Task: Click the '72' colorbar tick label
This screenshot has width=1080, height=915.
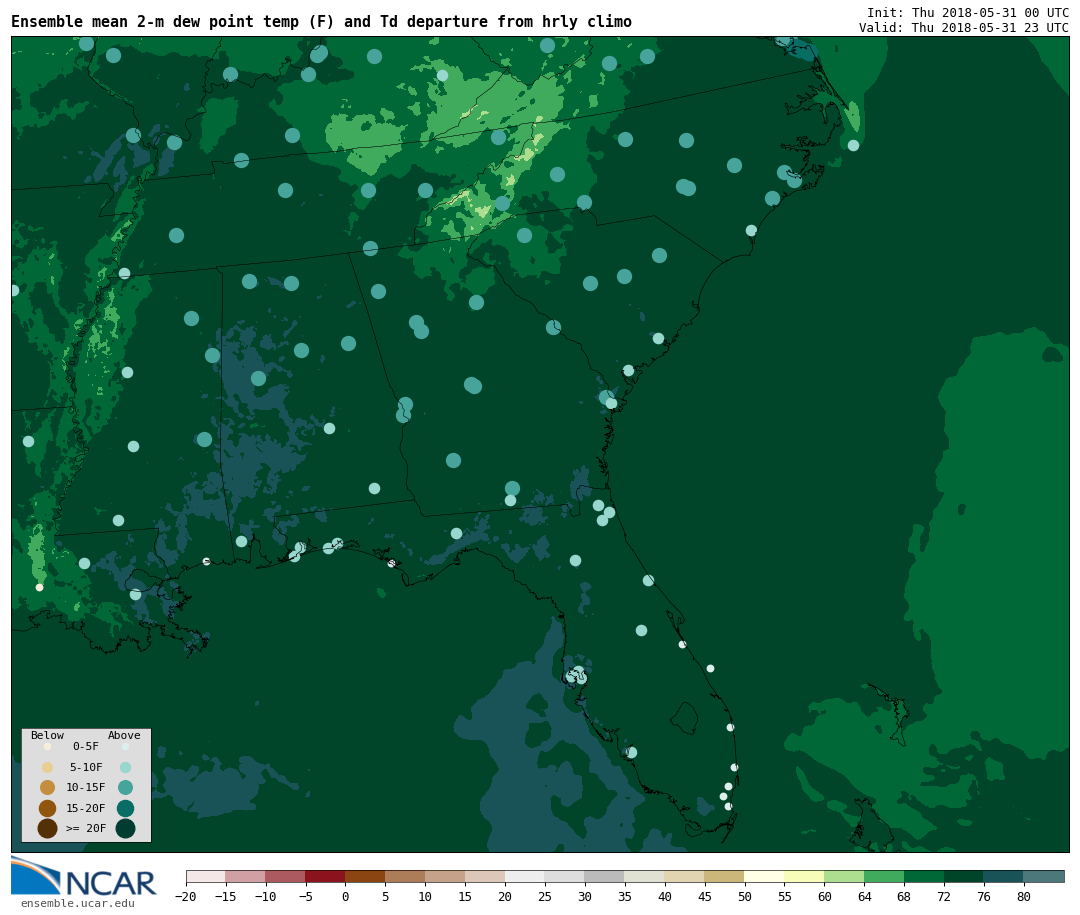Action: point(944,896)
